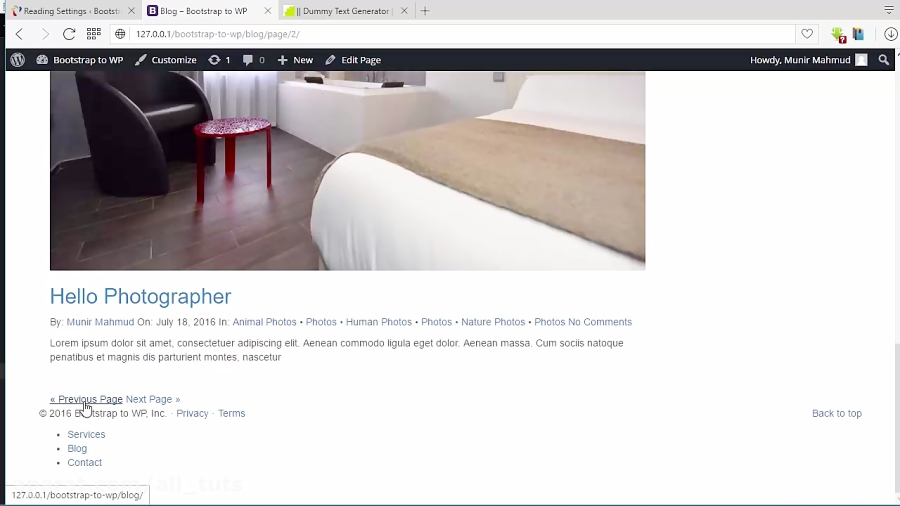900x506 pixels.
Task: Open new tab with the plus button
Action: click(425, 11)
